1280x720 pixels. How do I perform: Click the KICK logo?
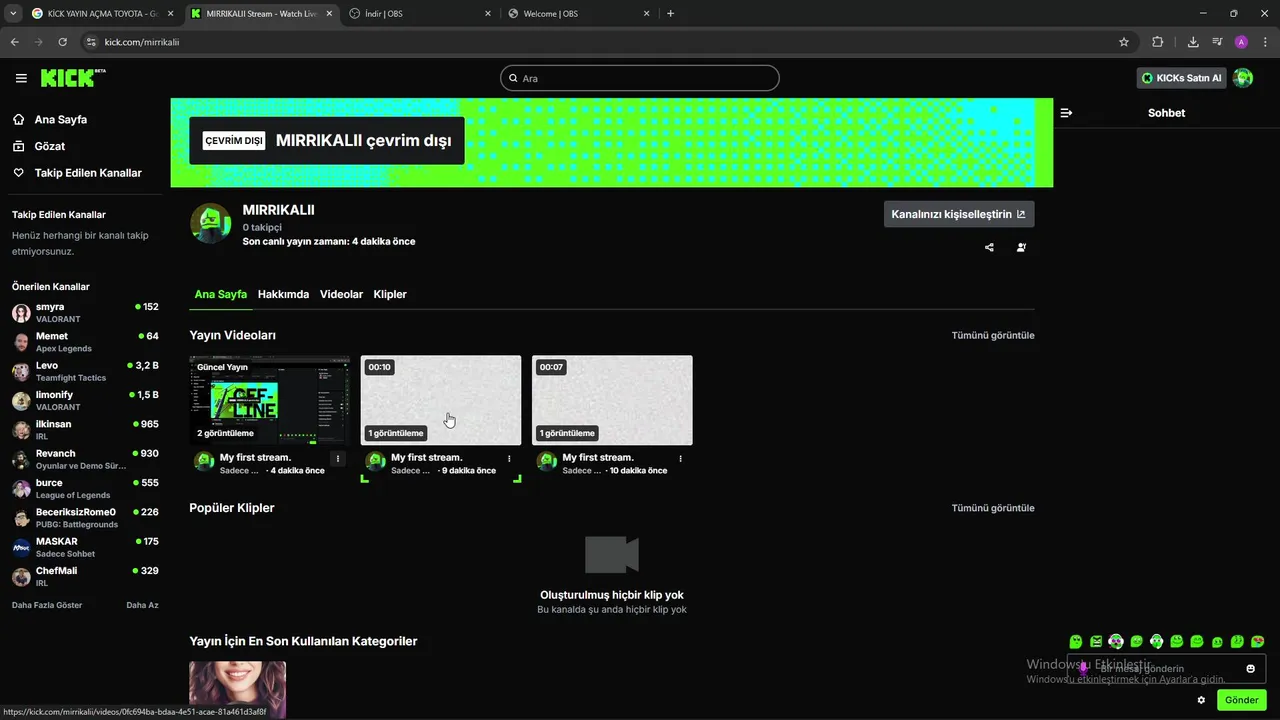click(72, 78)
